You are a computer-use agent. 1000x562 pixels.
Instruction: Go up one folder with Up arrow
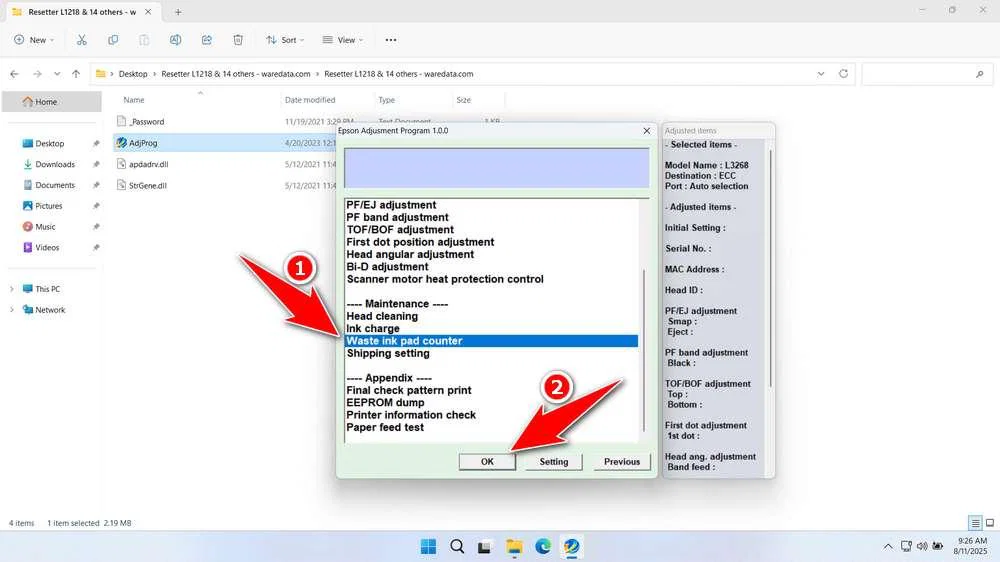pos(75,74)
